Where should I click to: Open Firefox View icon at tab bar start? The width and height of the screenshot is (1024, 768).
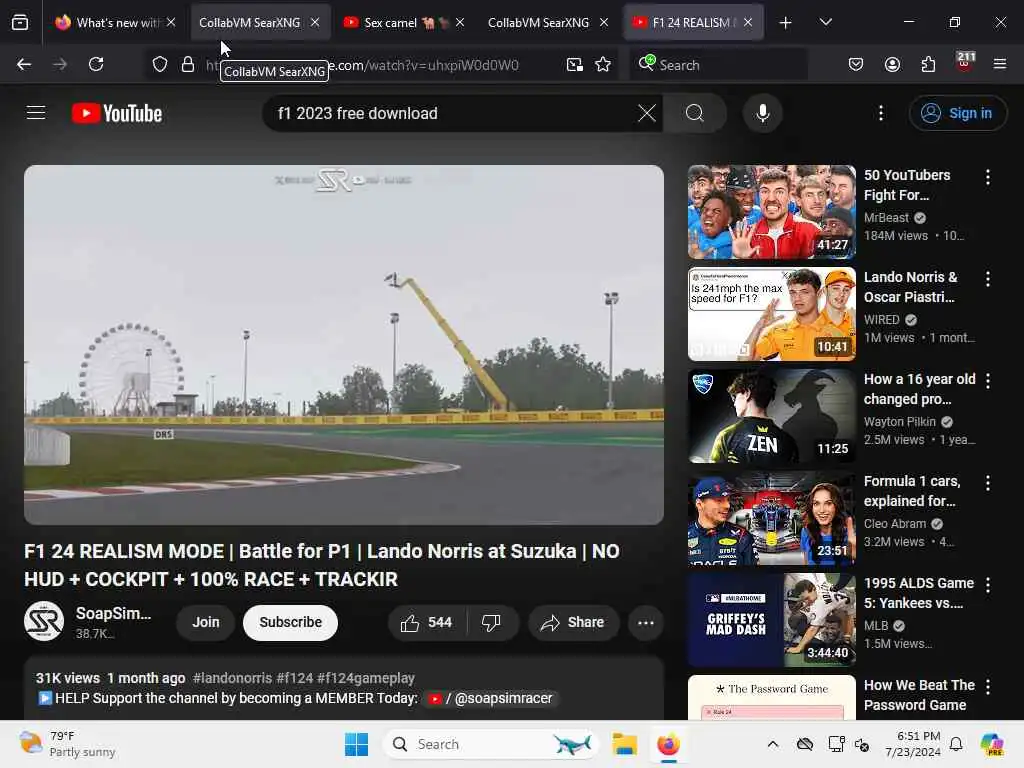pyautogui.click(x=20, y=22)
